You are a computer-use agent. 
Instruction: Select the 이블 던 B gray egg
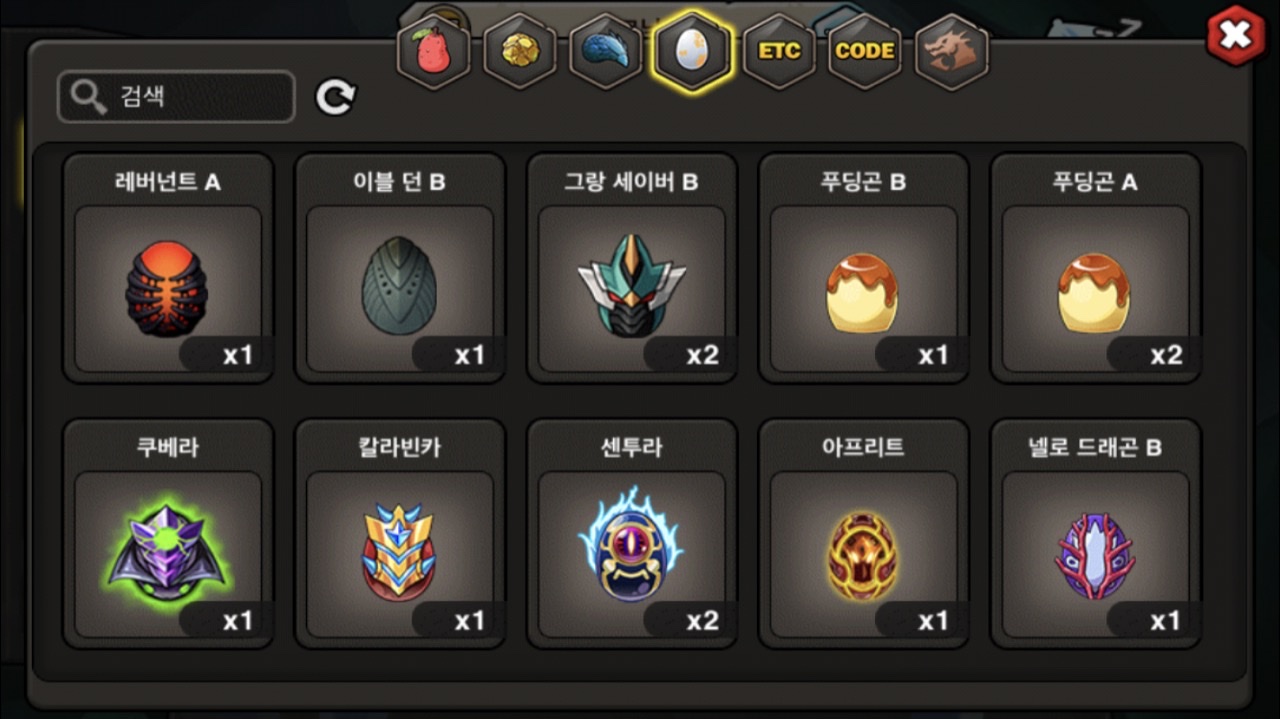tap(400, 268)
